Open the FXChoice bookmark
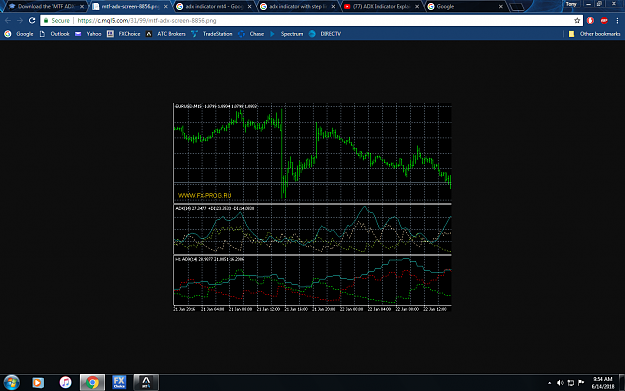625x391 pixels. click(124, 34)
